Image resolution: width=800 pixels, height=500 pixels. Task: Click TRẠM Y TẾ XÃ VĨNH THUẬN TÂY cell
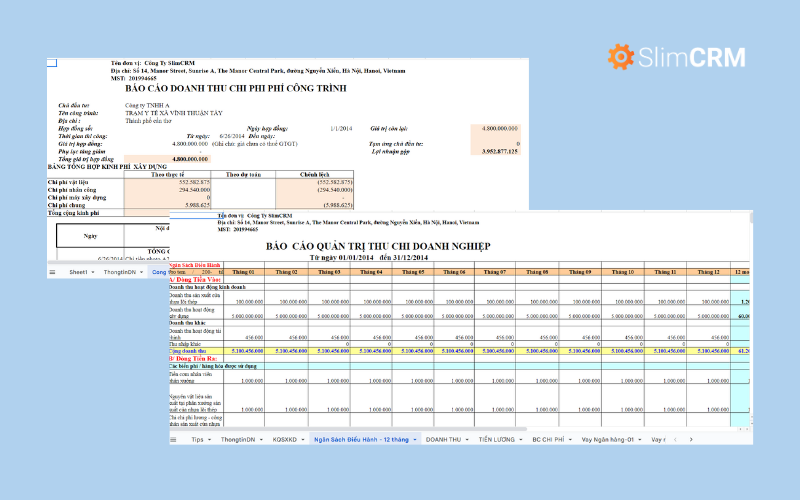tap(174, 113)
